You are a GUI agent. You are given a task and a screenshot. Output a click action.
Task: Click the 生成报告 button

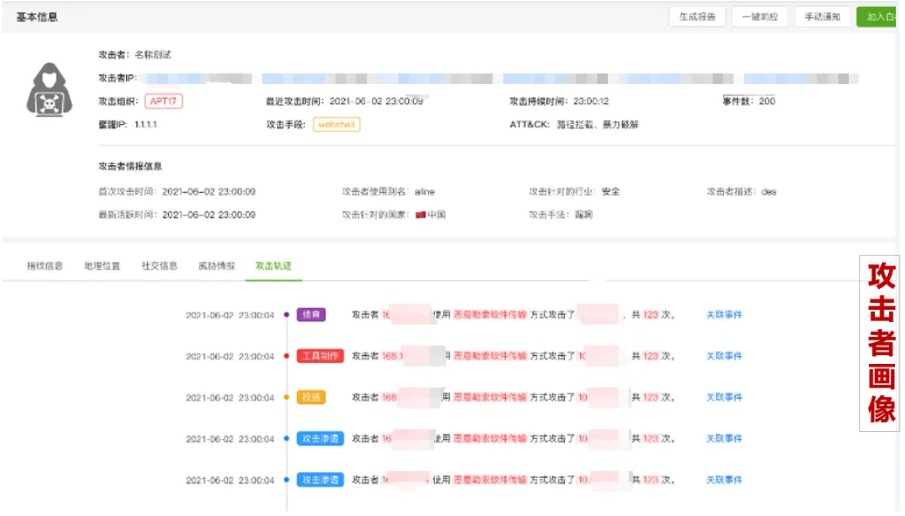tap(697, 17)
